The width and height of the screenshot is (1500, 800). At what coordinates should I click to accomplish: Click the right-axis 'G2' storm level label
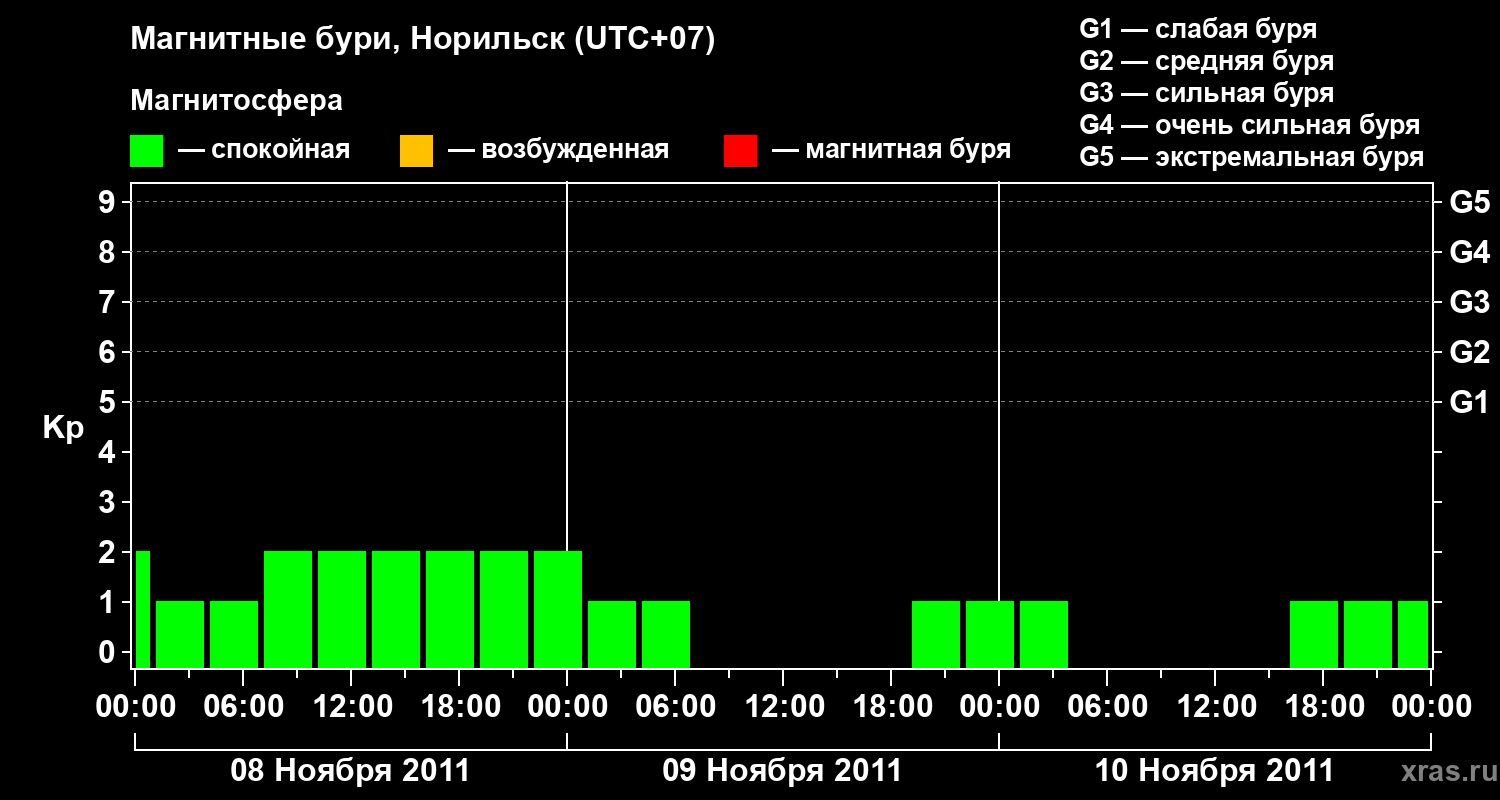(1469, 352)
